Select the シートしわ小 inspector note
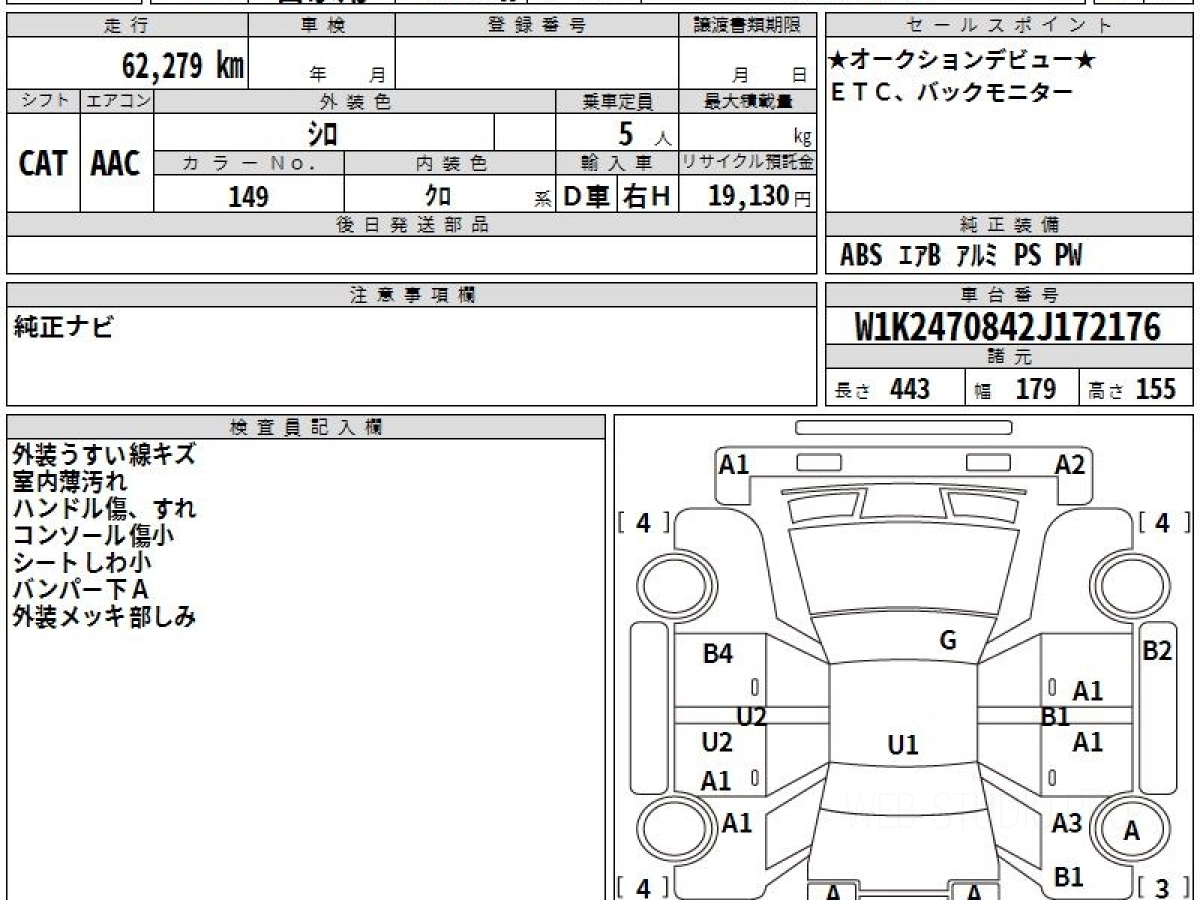This screenshot has width=1200, height=900. point(82,562)
